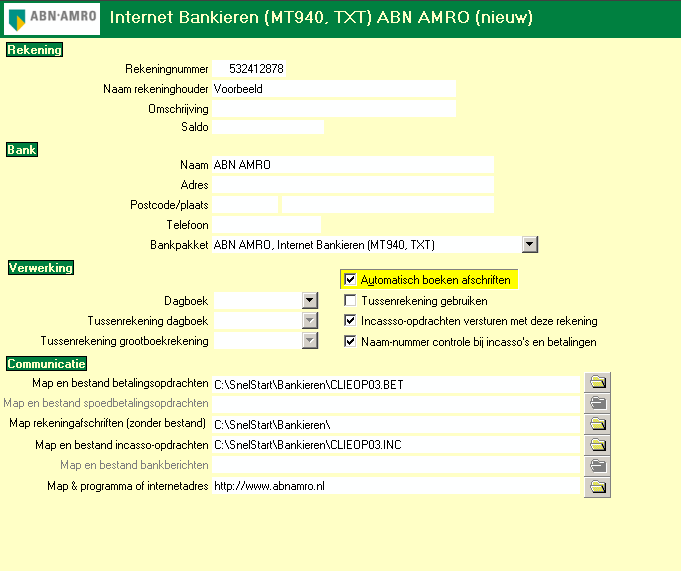Browse for programma of internetadres
The width and height of the screenshot is (681, 571).
coord(597,487)
